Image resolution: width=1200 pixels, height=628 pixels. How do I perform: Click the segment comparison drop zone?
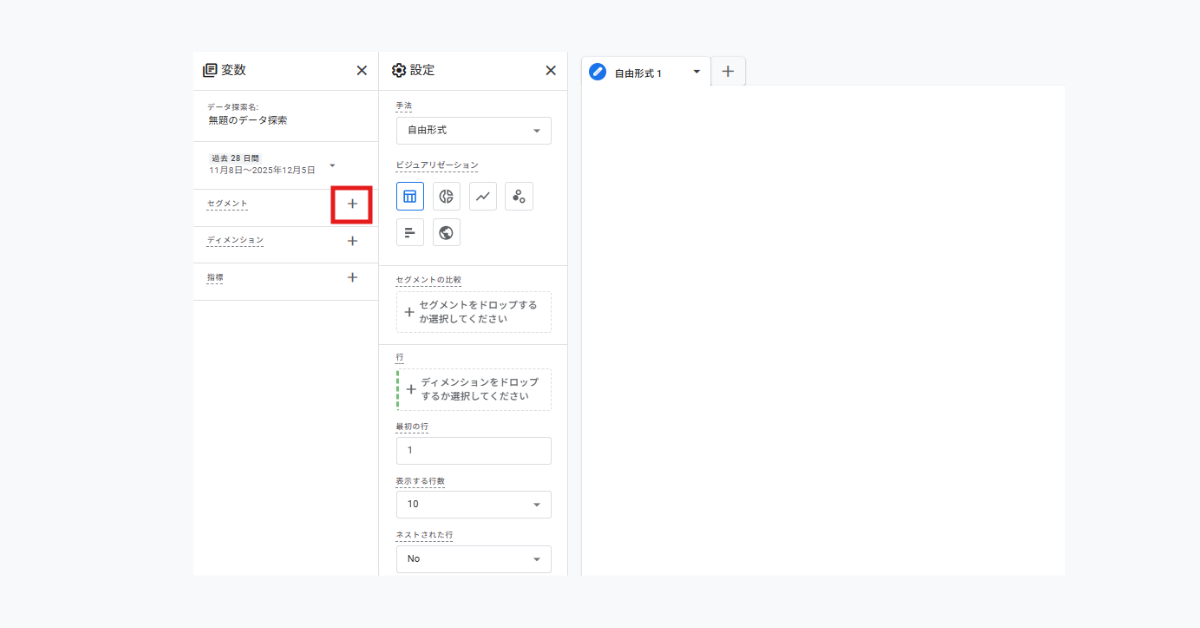click(x=473, y=312)
